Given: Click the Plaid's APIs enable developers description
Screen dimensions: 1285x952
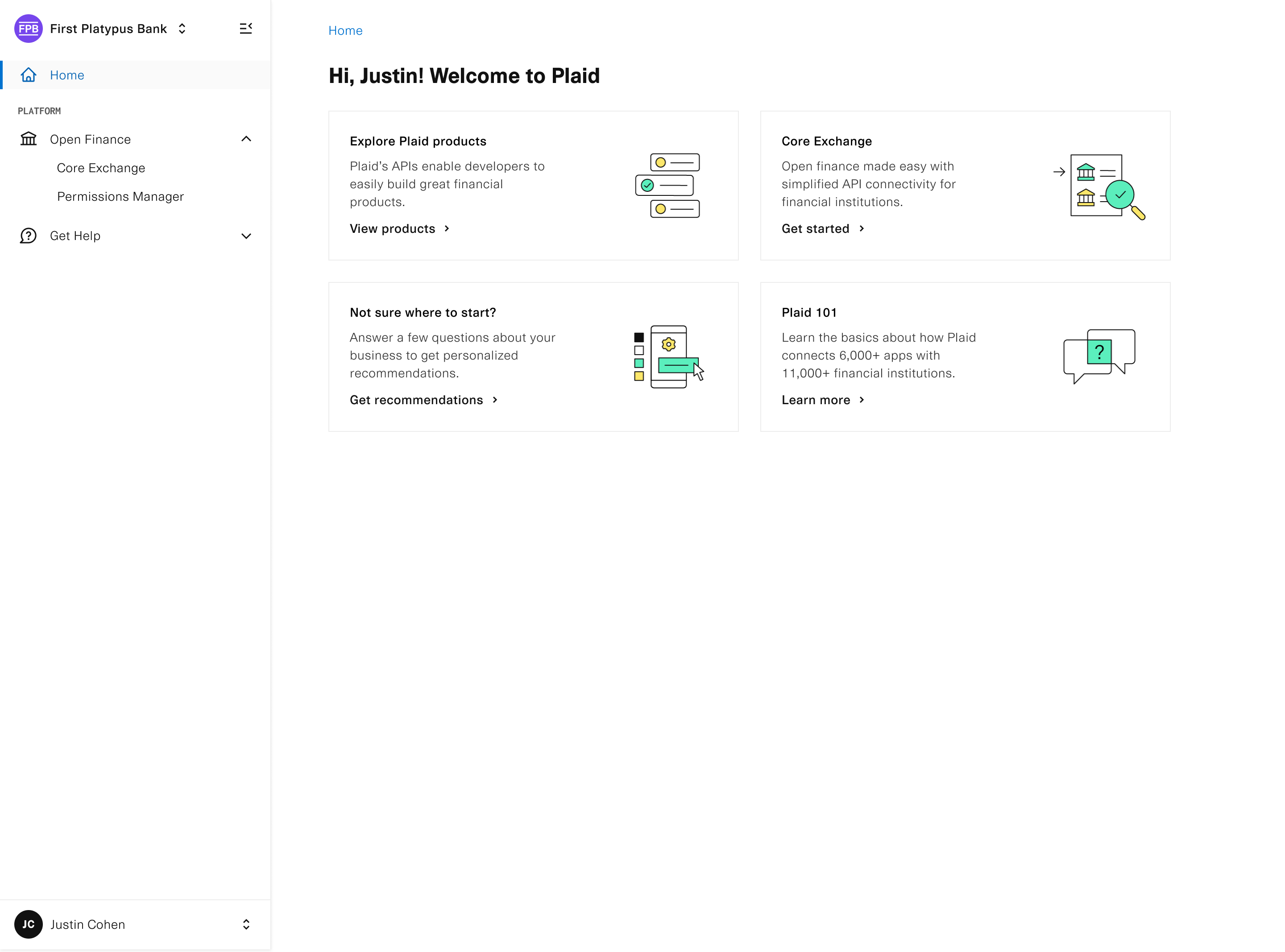Looking at the screenshot, I should [447, 184].
